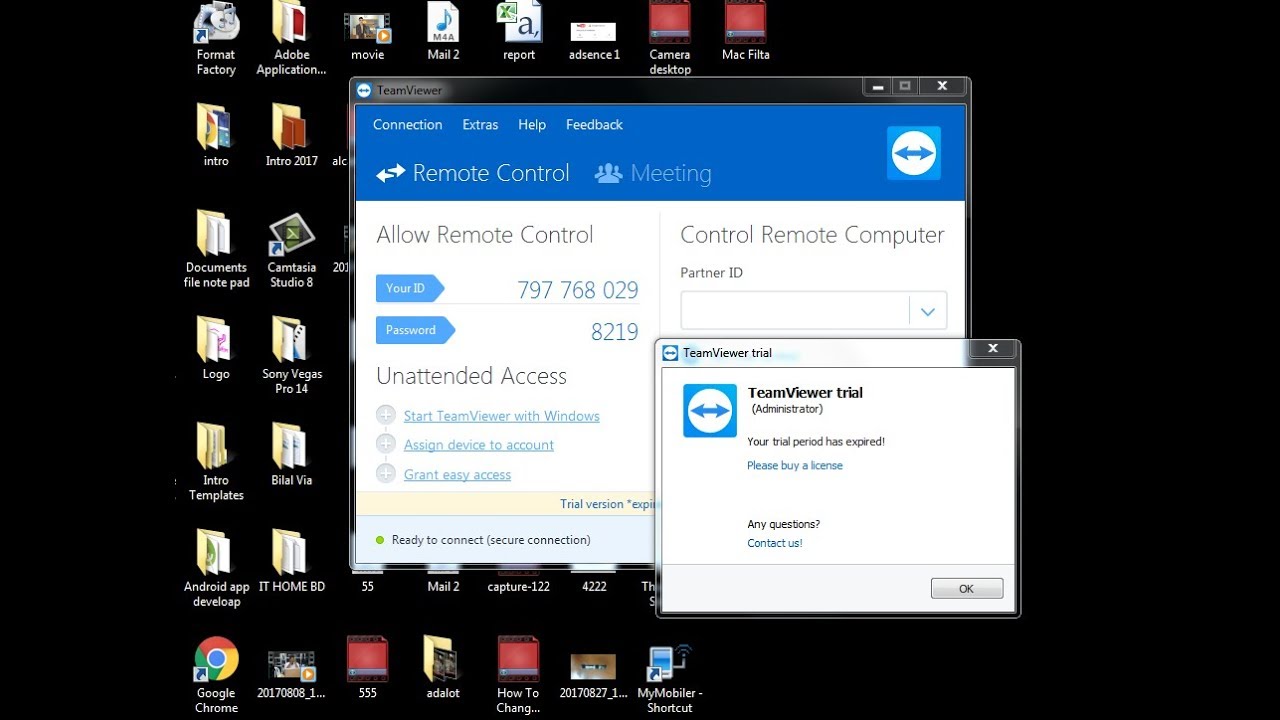The width and height of the screenshot is (1280, 720).
Task: Open the Partner ID dropdown arrow
Action: tap(927, 311)
